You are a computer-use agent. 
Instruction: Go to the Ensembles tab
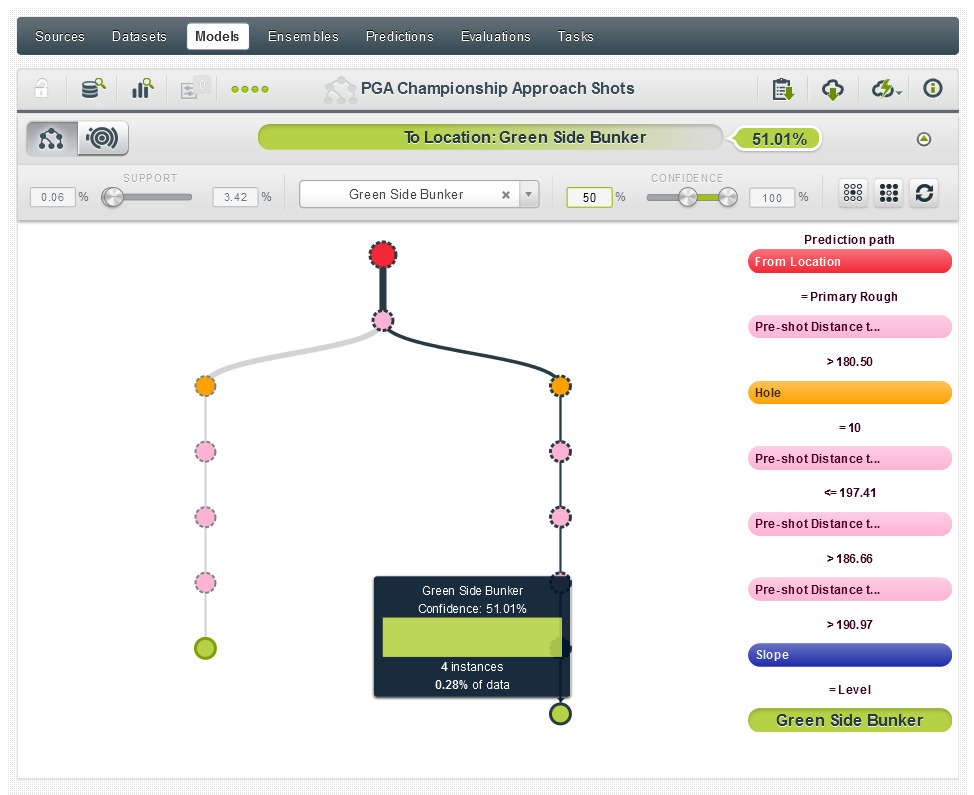coord(303,36)
